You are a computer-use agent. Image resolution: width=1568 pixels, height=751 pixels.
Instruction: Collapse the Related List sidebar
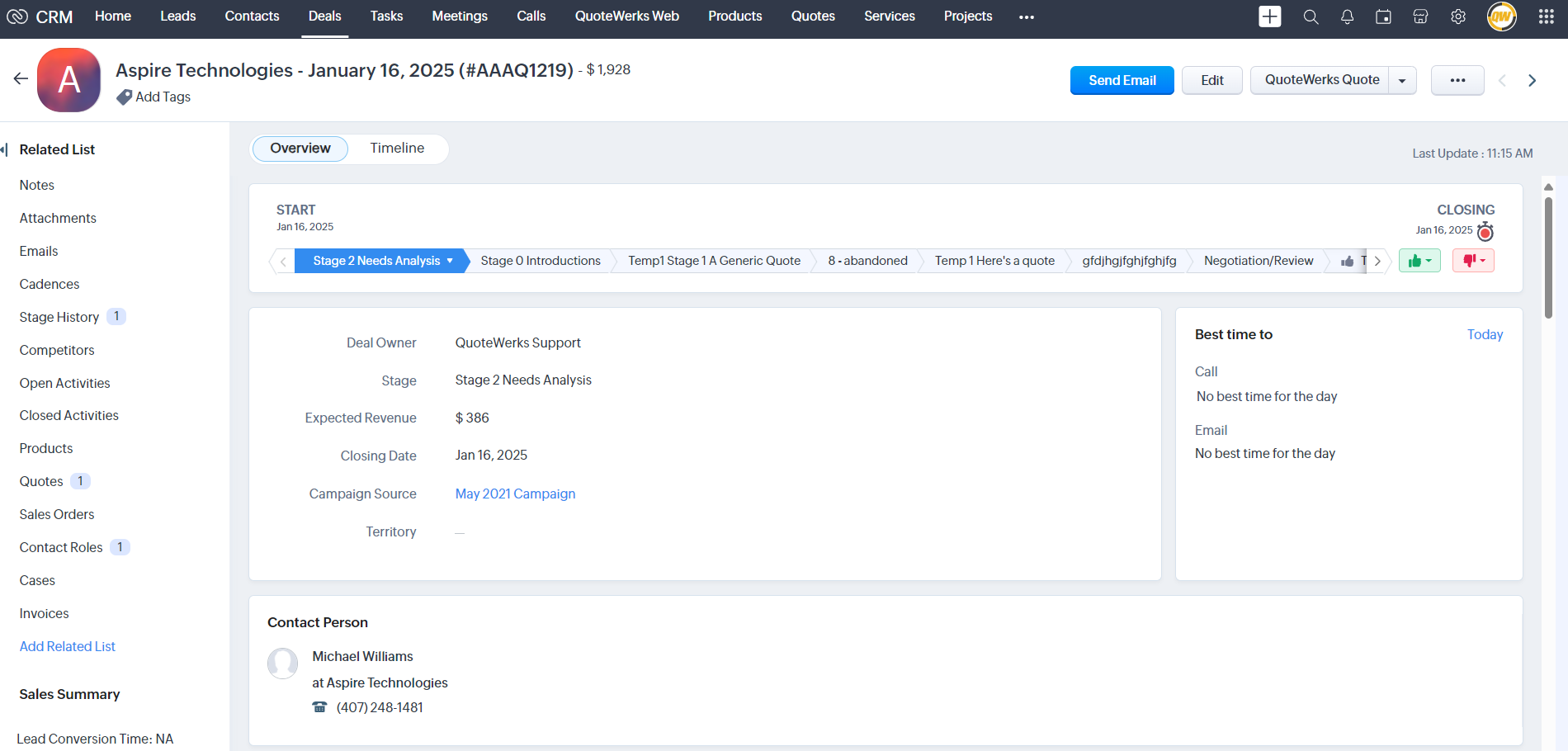tap(5, 149)
